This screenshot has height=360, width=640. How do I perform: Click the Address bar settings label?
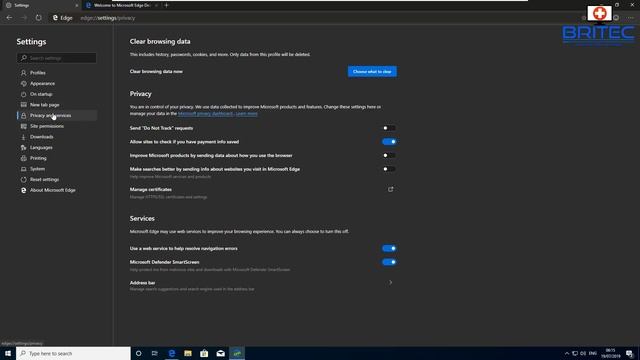[x=142, y=282]
